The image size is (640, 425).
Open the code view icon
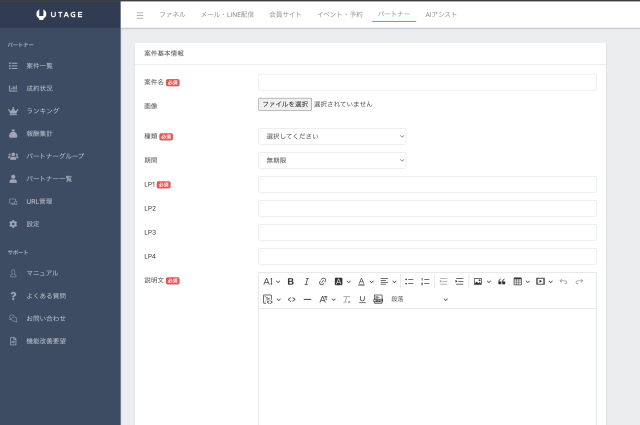coord(291,299)
